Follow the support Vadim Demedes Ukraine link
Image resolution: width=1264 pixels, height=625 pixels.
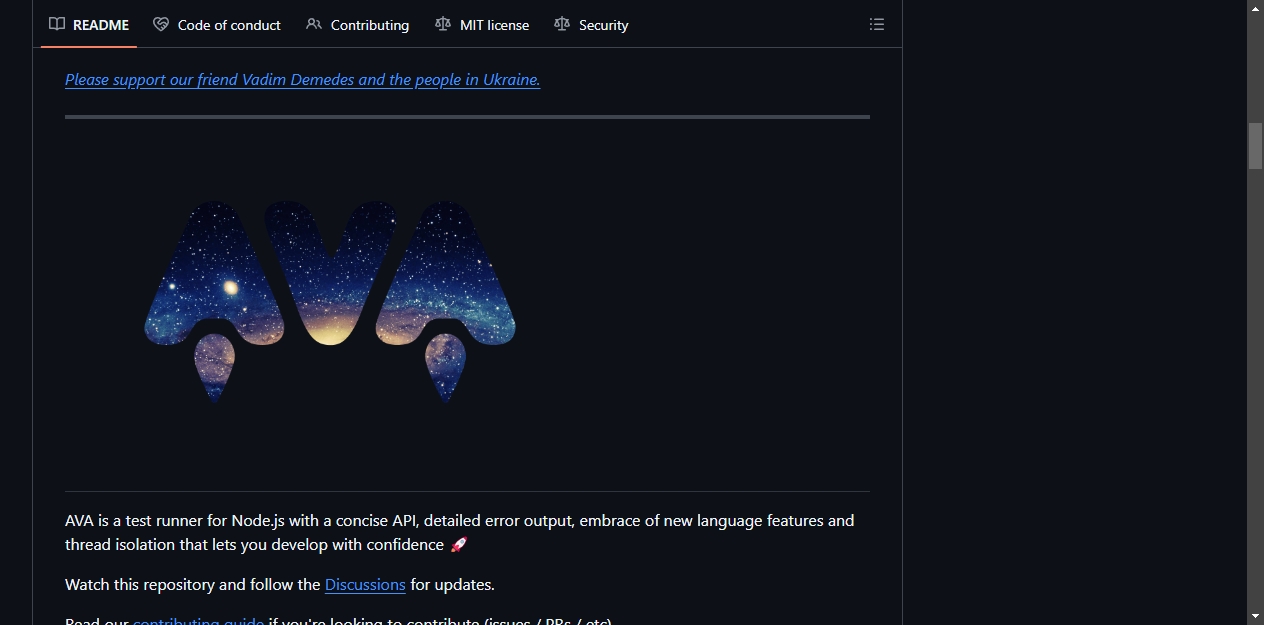(x=303, y=79)
